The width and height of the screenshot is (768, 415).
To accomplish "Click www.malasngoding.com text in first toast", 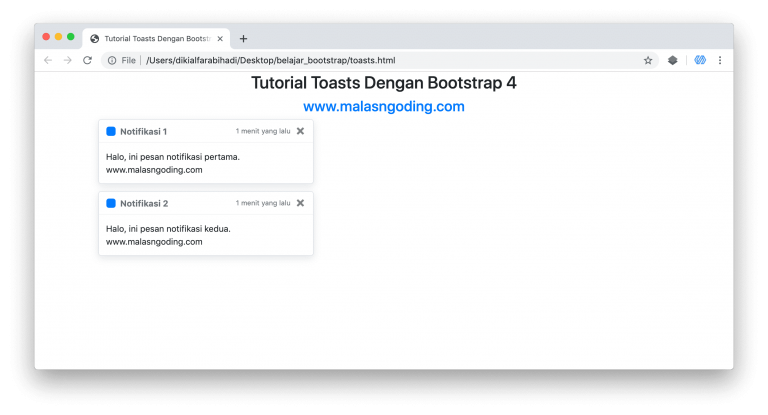I will tap(154, 170).
